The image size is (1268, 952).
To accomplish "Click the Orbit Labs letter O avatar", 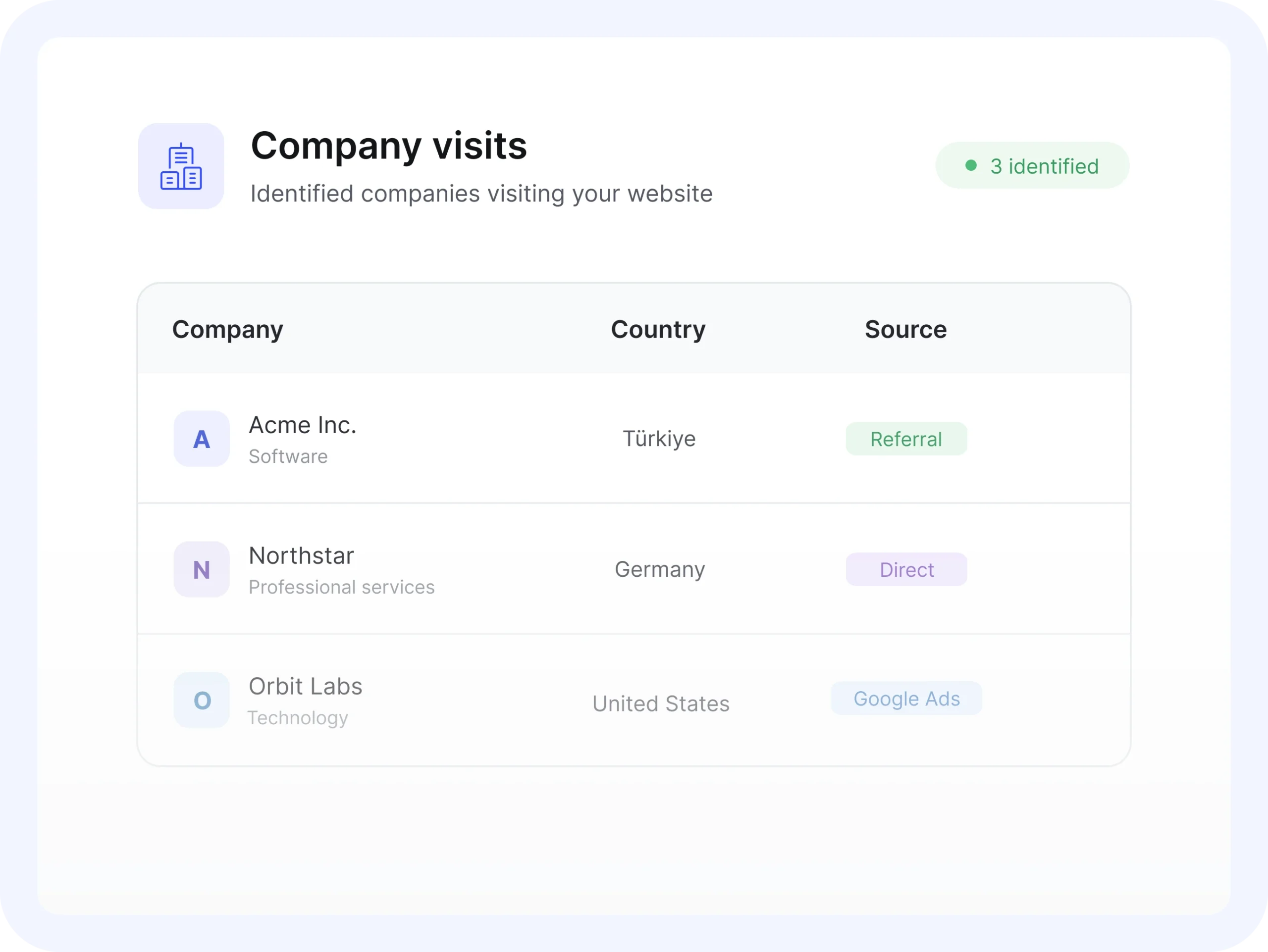I will click(x=202, y=700).
